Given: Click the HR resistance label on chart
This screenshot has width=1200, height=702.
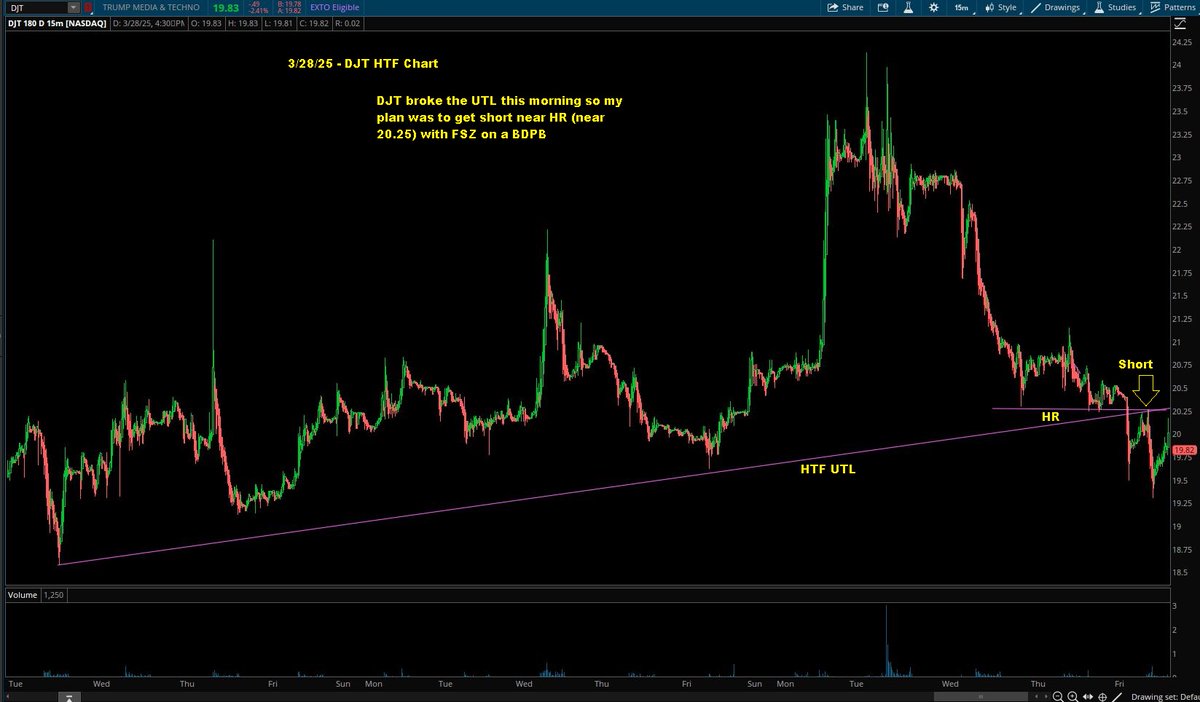Looking at the screenshot, I should tap(1050, 416).
